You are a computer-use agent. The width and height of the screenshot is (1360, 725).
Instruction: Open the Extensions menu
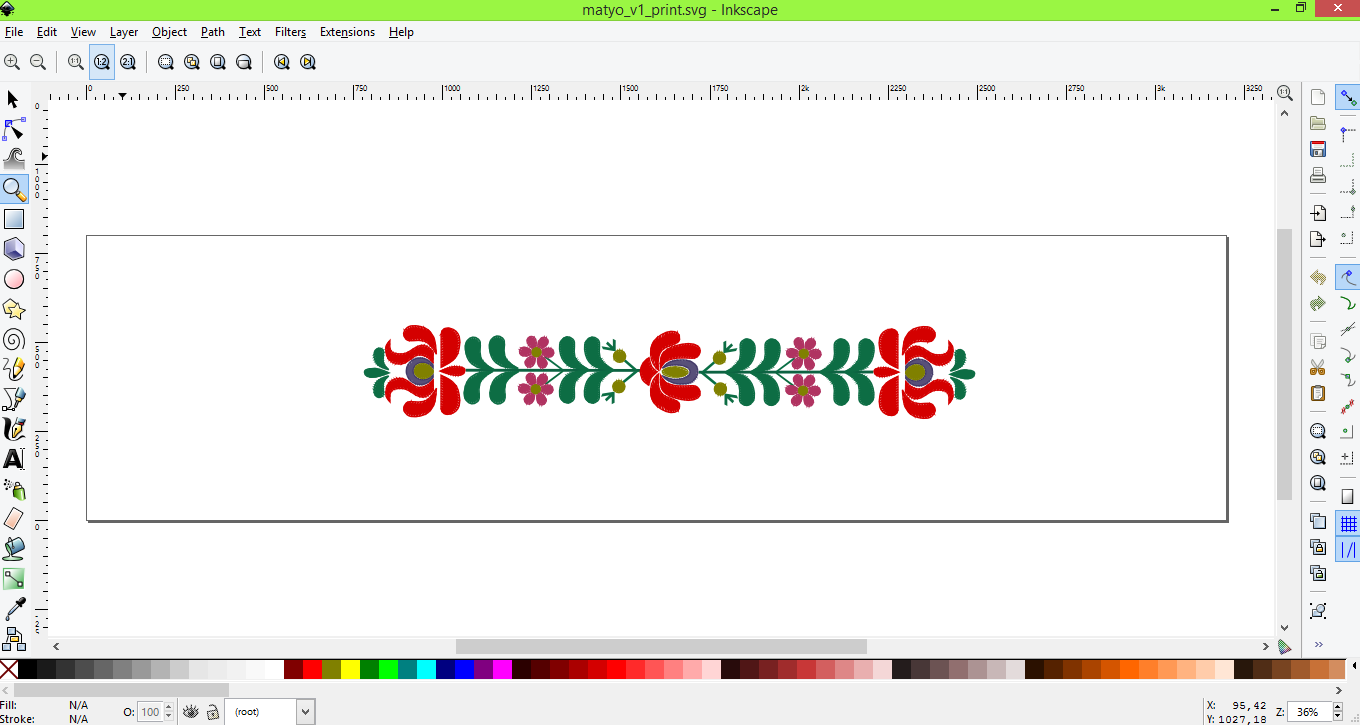[x=347, y=32]
